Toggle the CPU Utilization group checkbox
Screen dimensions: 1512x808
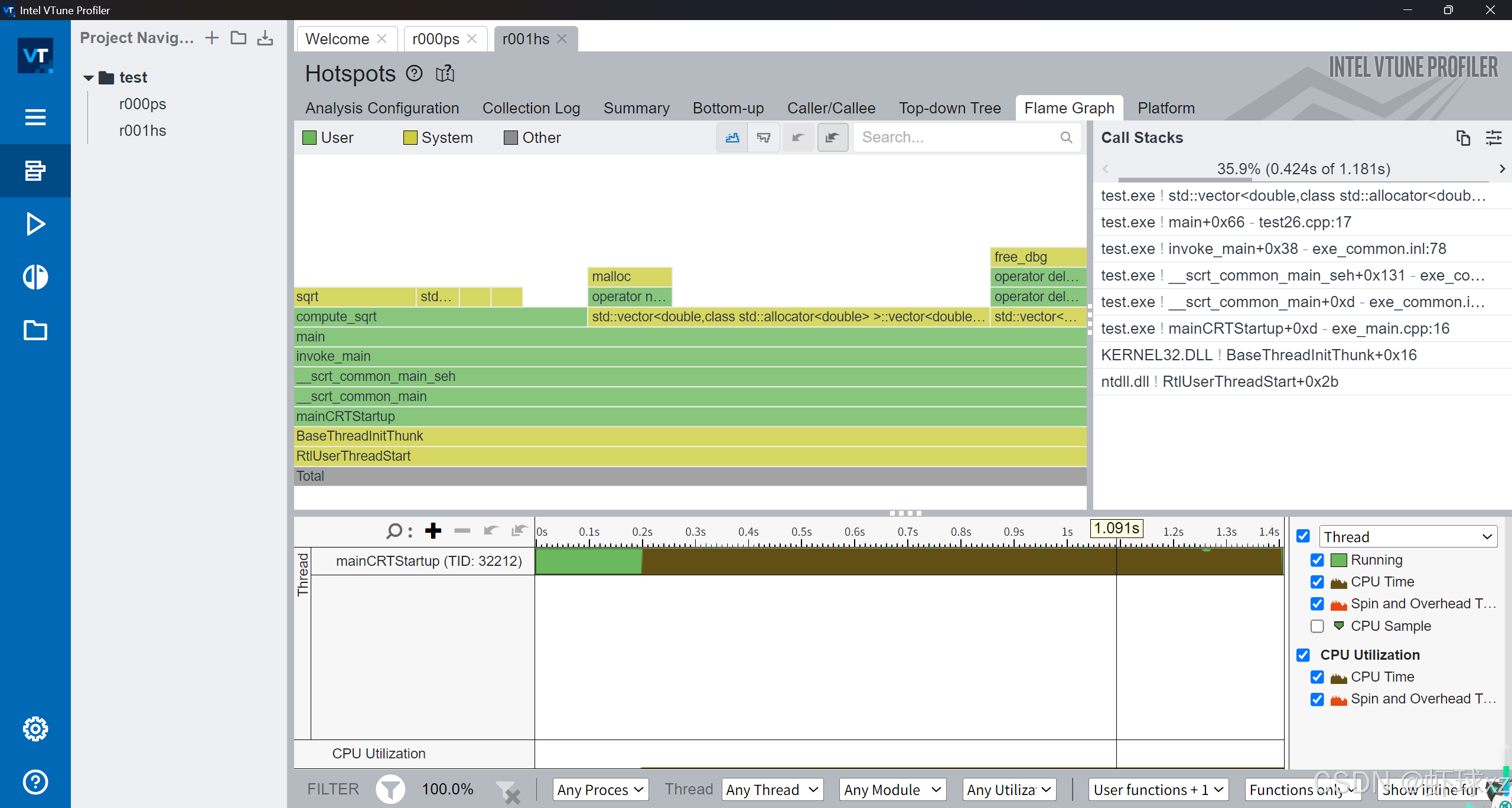pos(1303,655)
